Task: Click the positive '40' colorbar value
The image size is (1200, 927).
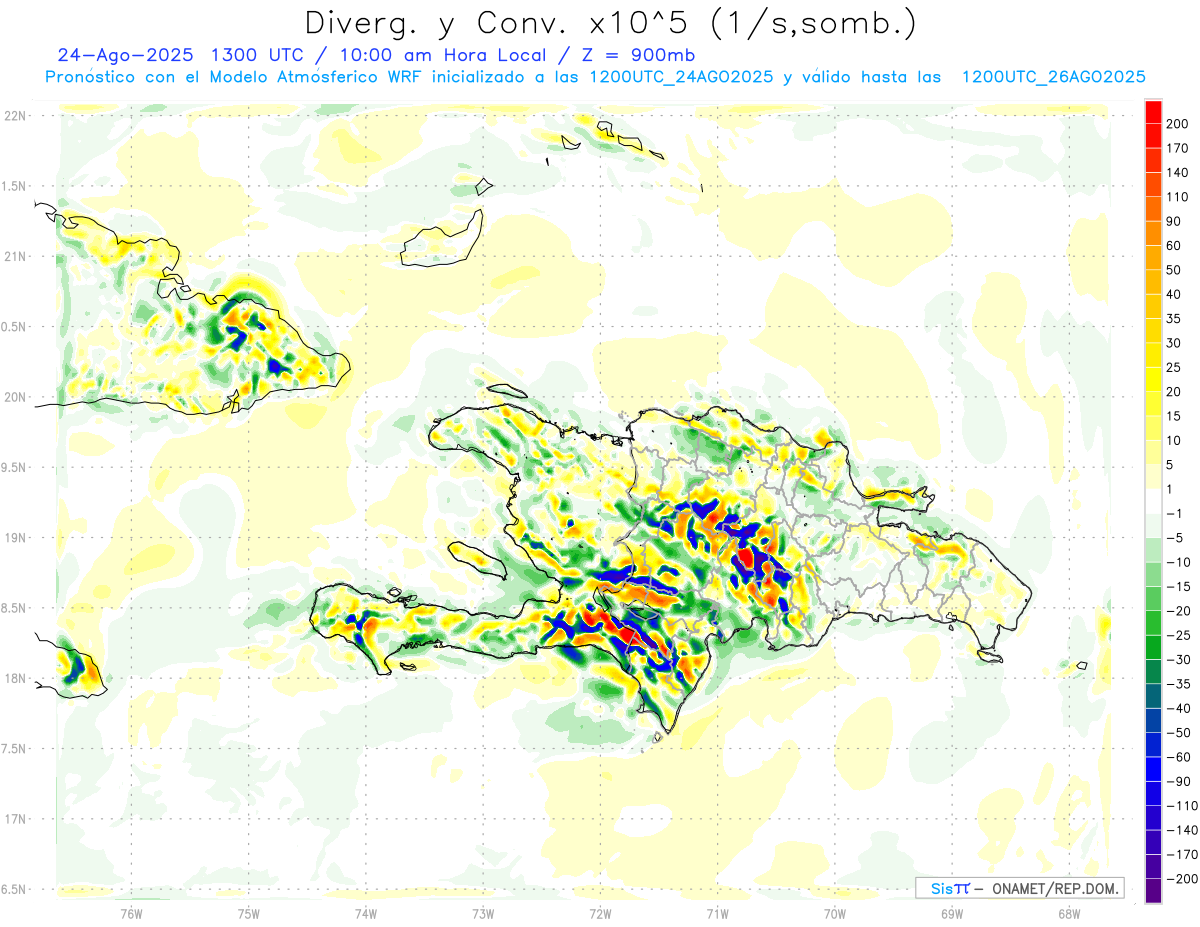Action: pos(1174,294)
